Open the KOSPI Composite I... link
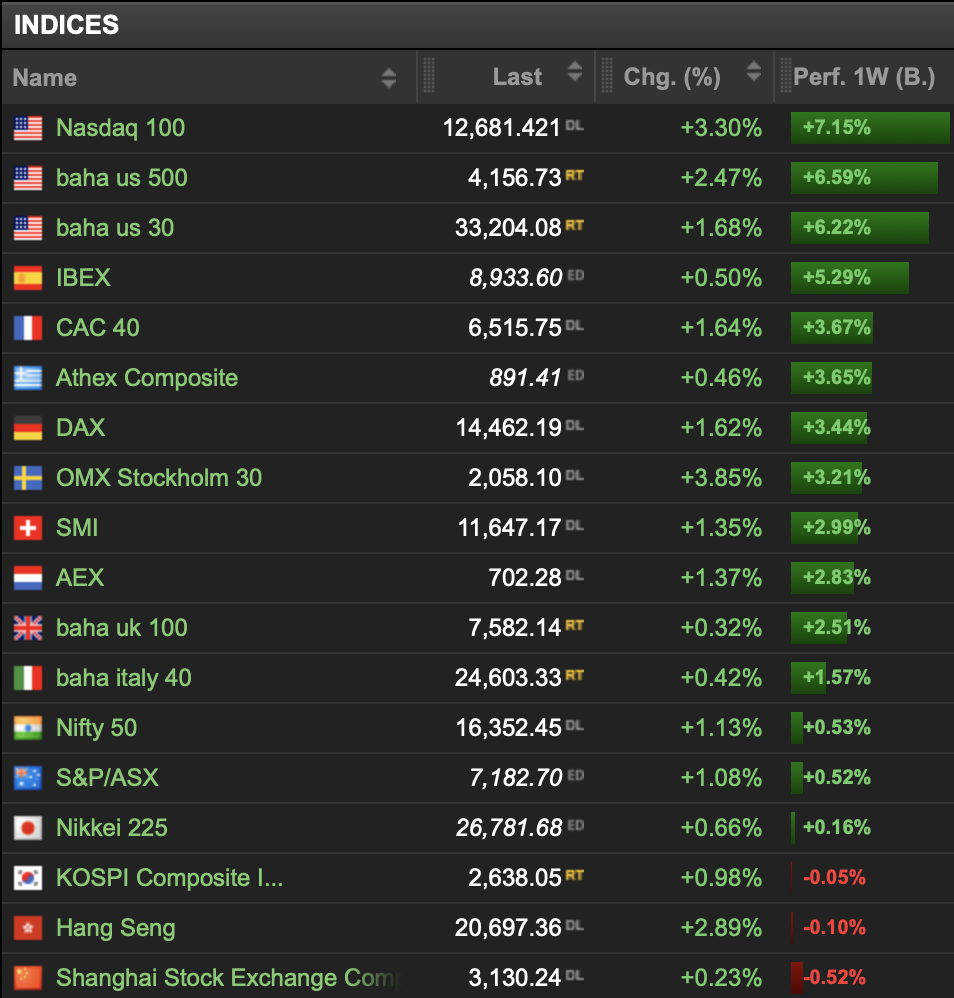Viewport: 954px width, 998px height. coord(169,878)
